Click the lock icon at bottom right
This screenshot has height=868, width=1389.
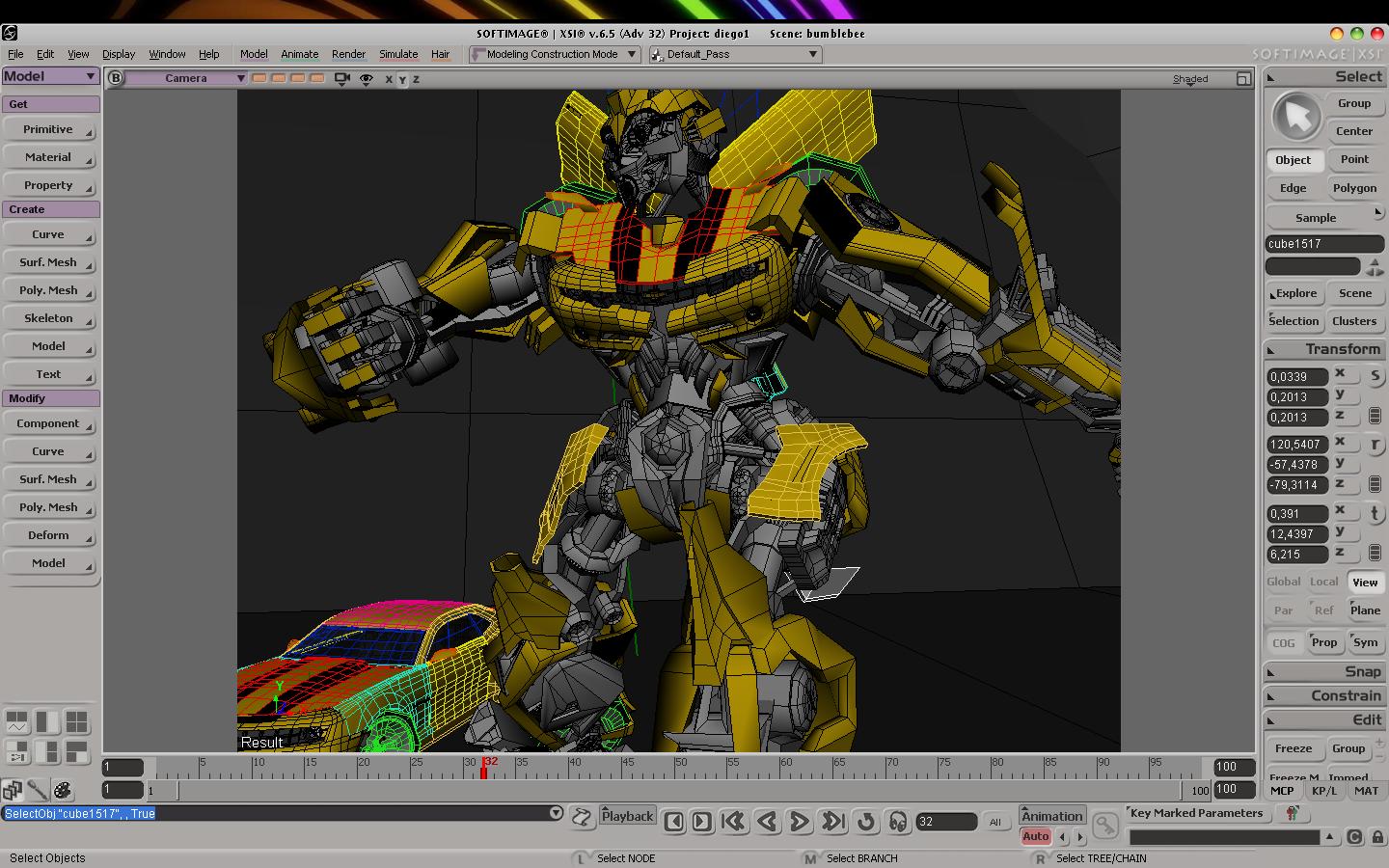click(x=1376, y=837)
